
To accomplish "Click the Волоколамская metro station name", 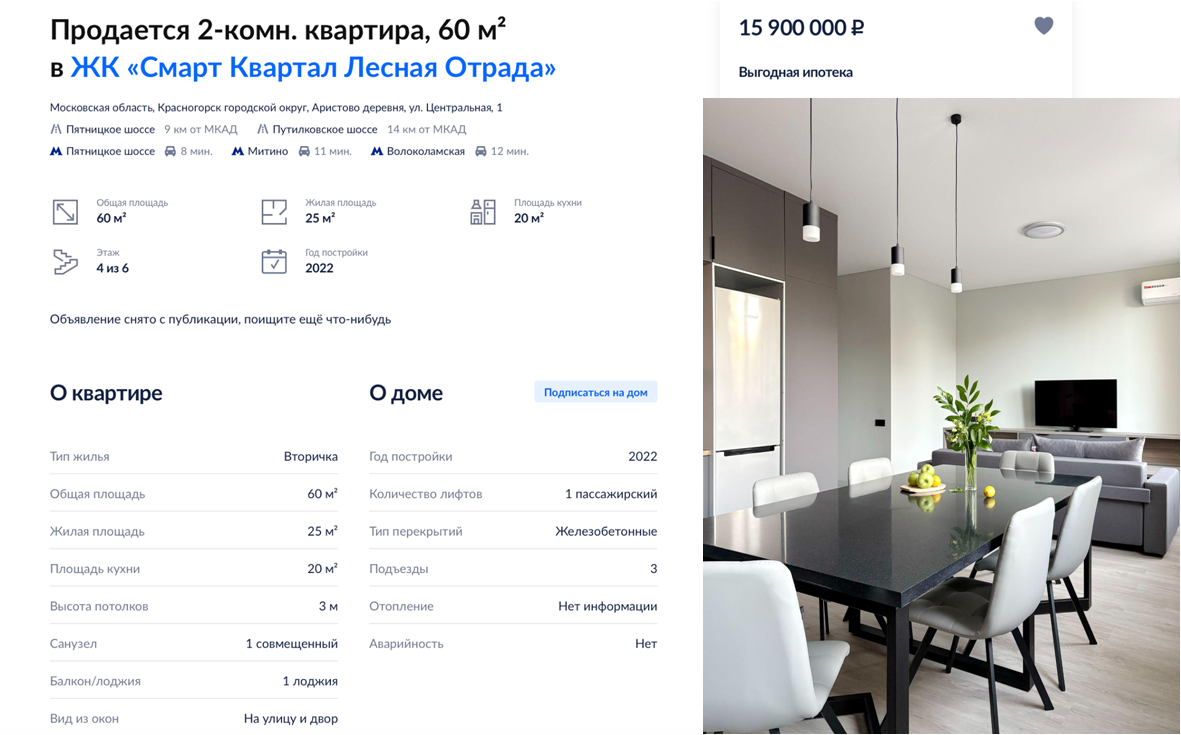I will tap(426, 151).
